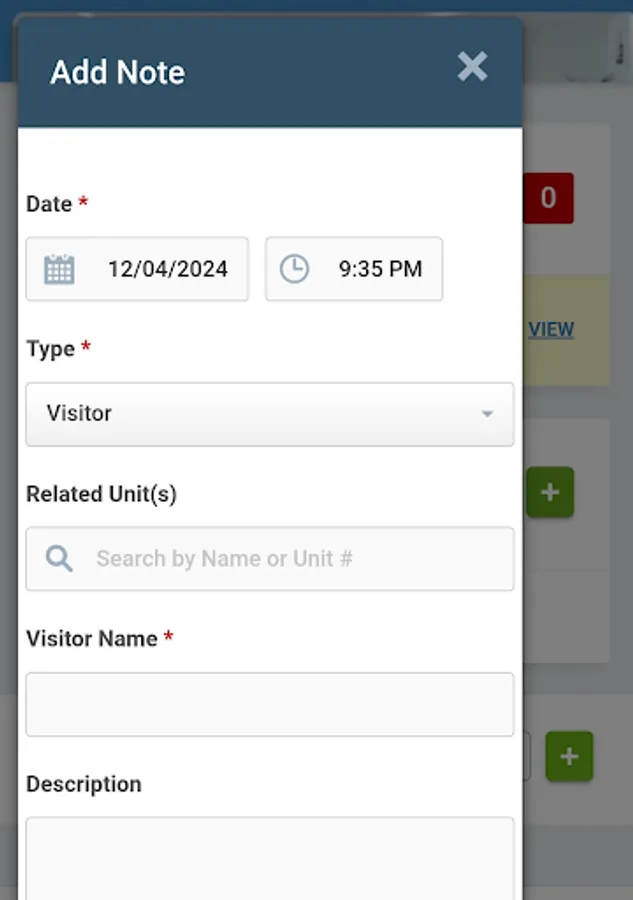The height and width of the screenshot is (900, 633).
Task: Open the calendar date picker icon
Action: point(58,269)
